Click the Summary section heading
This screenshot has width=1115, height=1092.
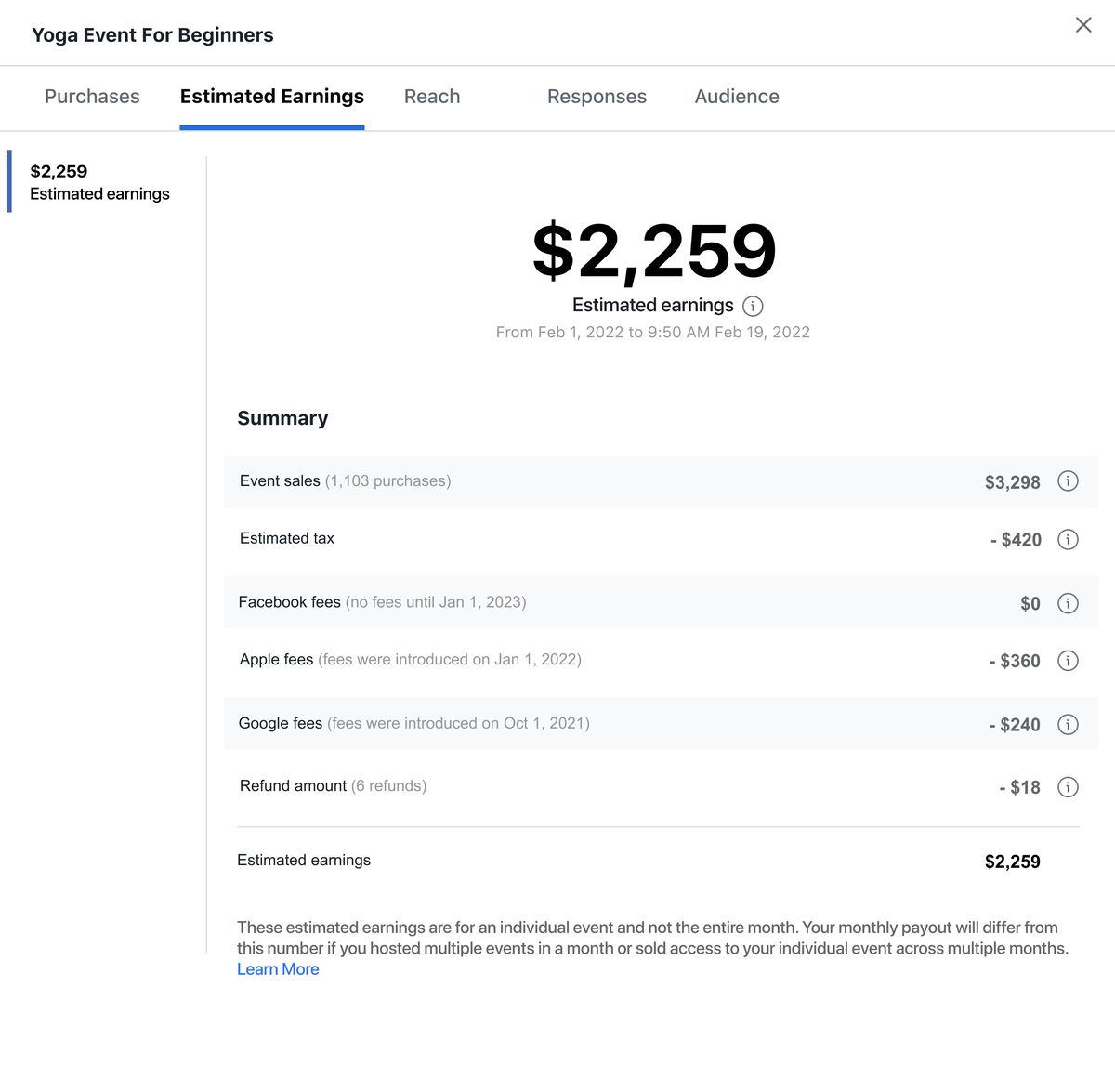[x=282, y=418]
